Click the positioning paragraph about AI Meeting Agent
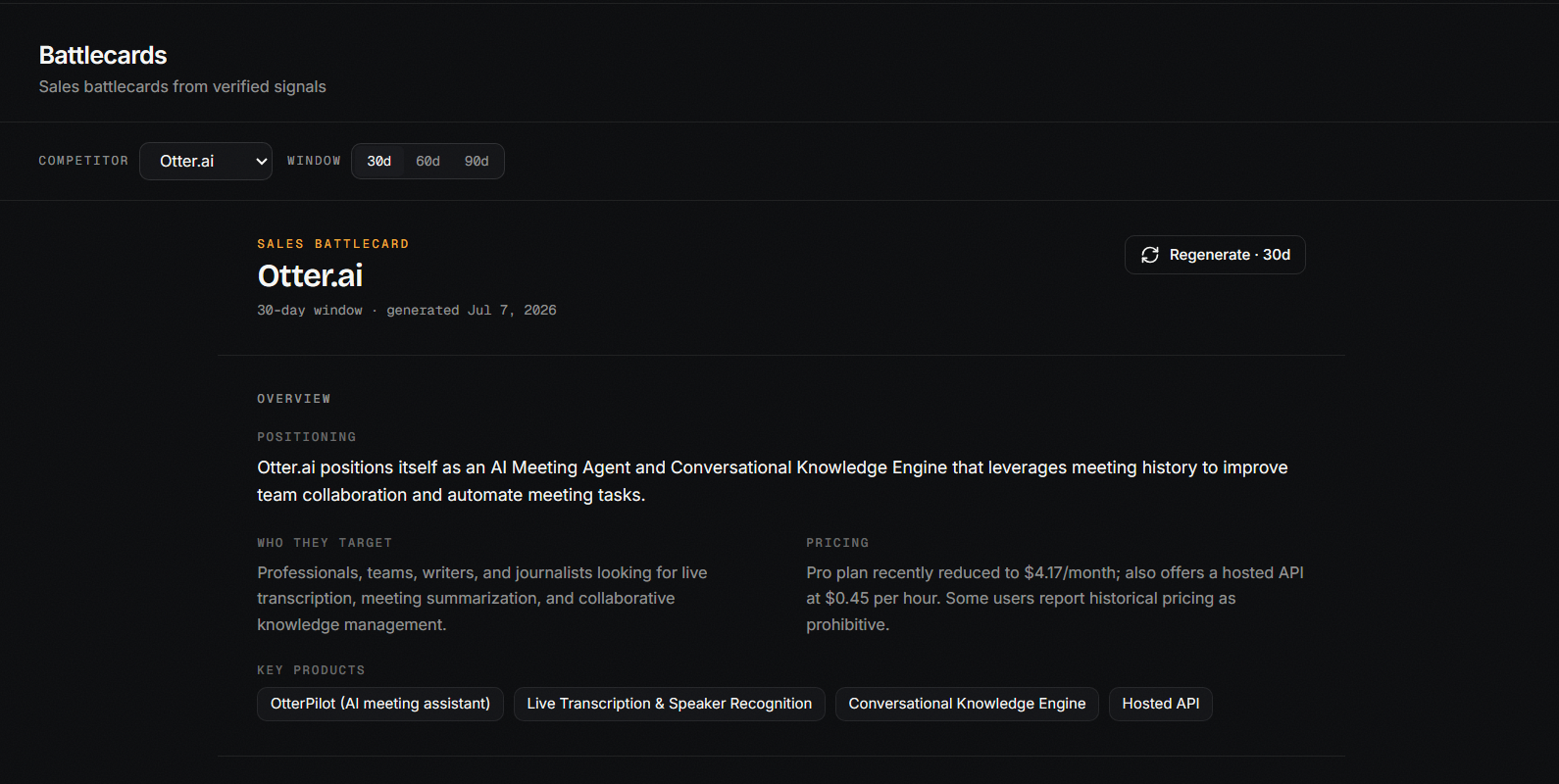Screen dimensions: 1559x784 coord(773,481)
